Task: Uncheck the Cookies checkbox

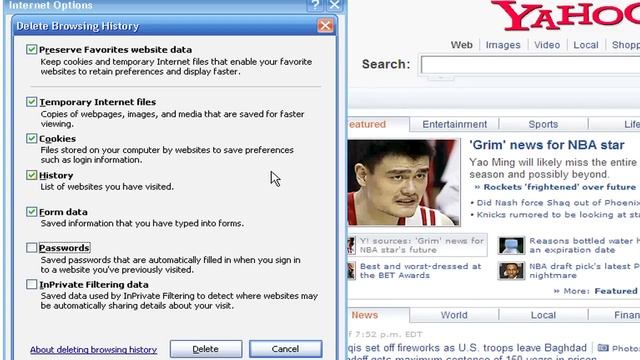Action: click(x=31, y=138)
